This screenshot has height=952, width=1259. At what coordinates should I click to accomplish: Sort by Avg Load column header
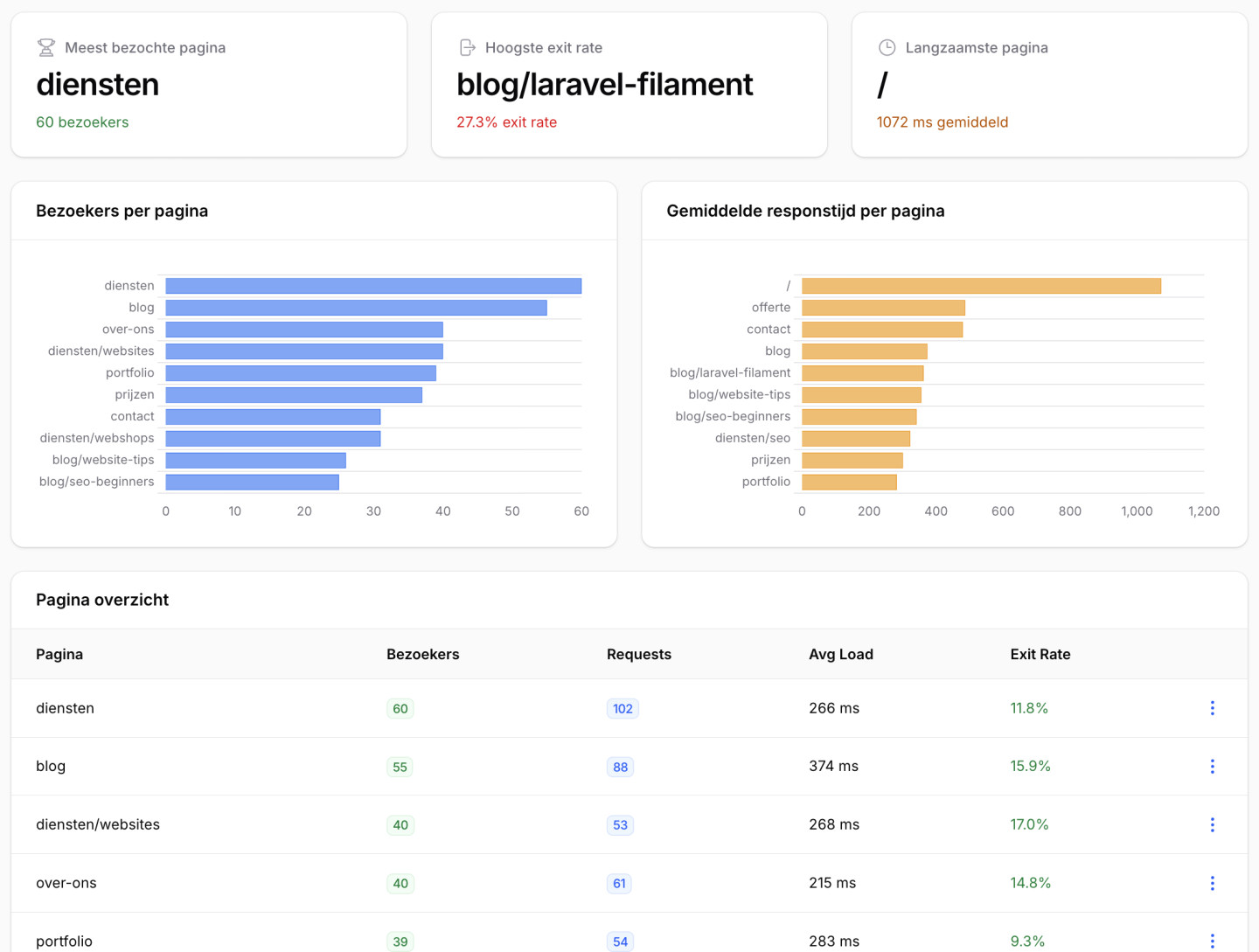click(x=840, y=655)
